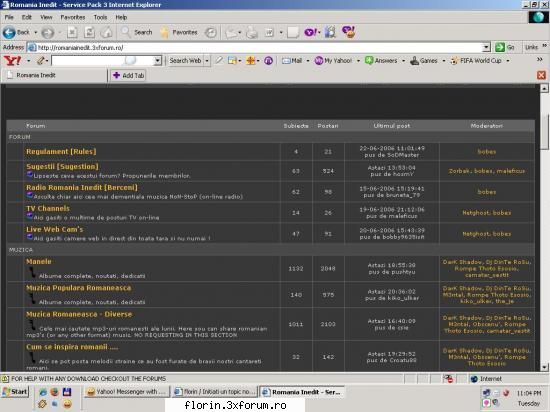Screen dimensions: 550x412
Task: Click the Back navigation arrow icon
Action: (9, 33)
